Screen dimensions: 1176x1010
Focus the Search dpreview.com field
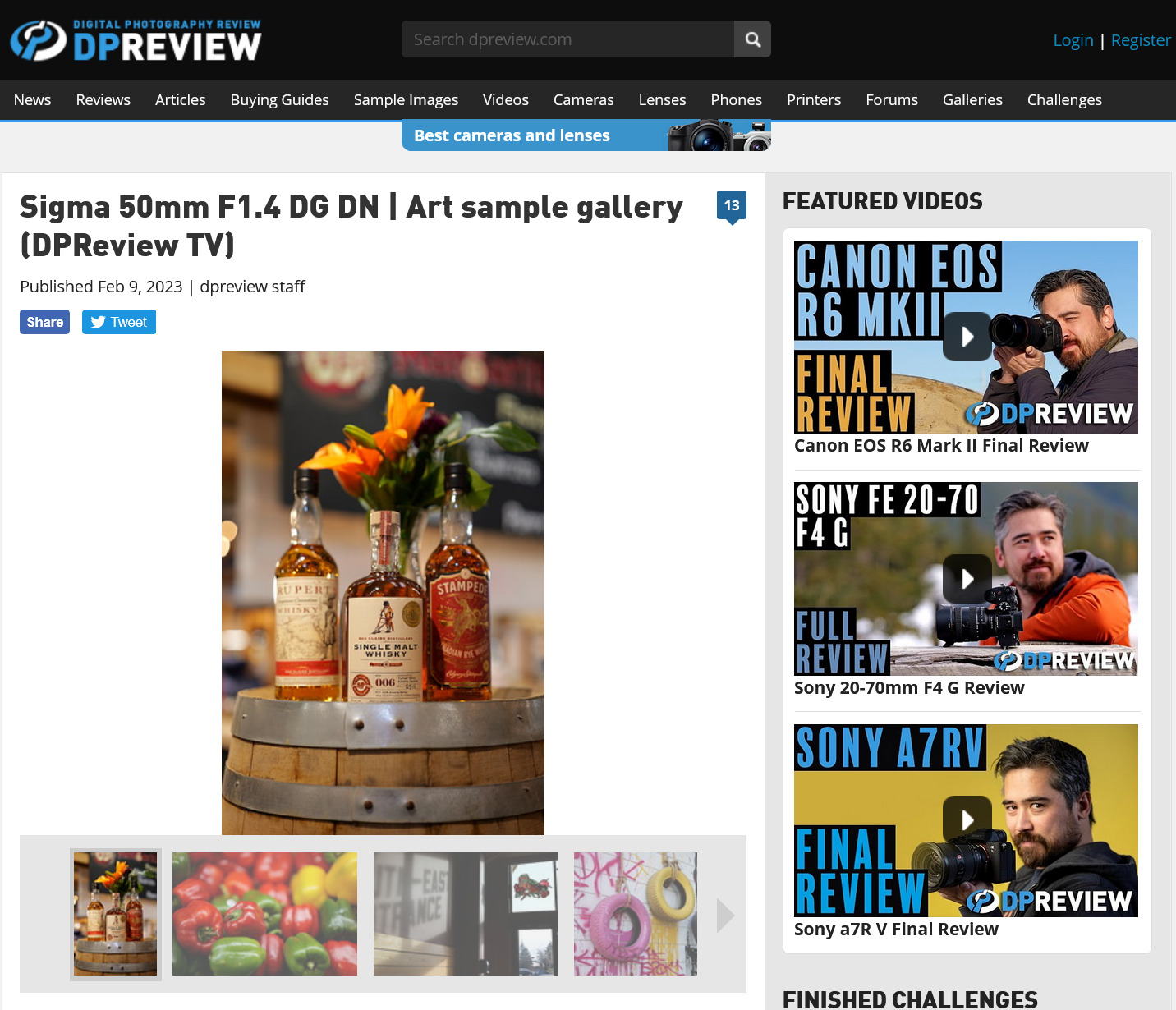click(x=567, y=39)
